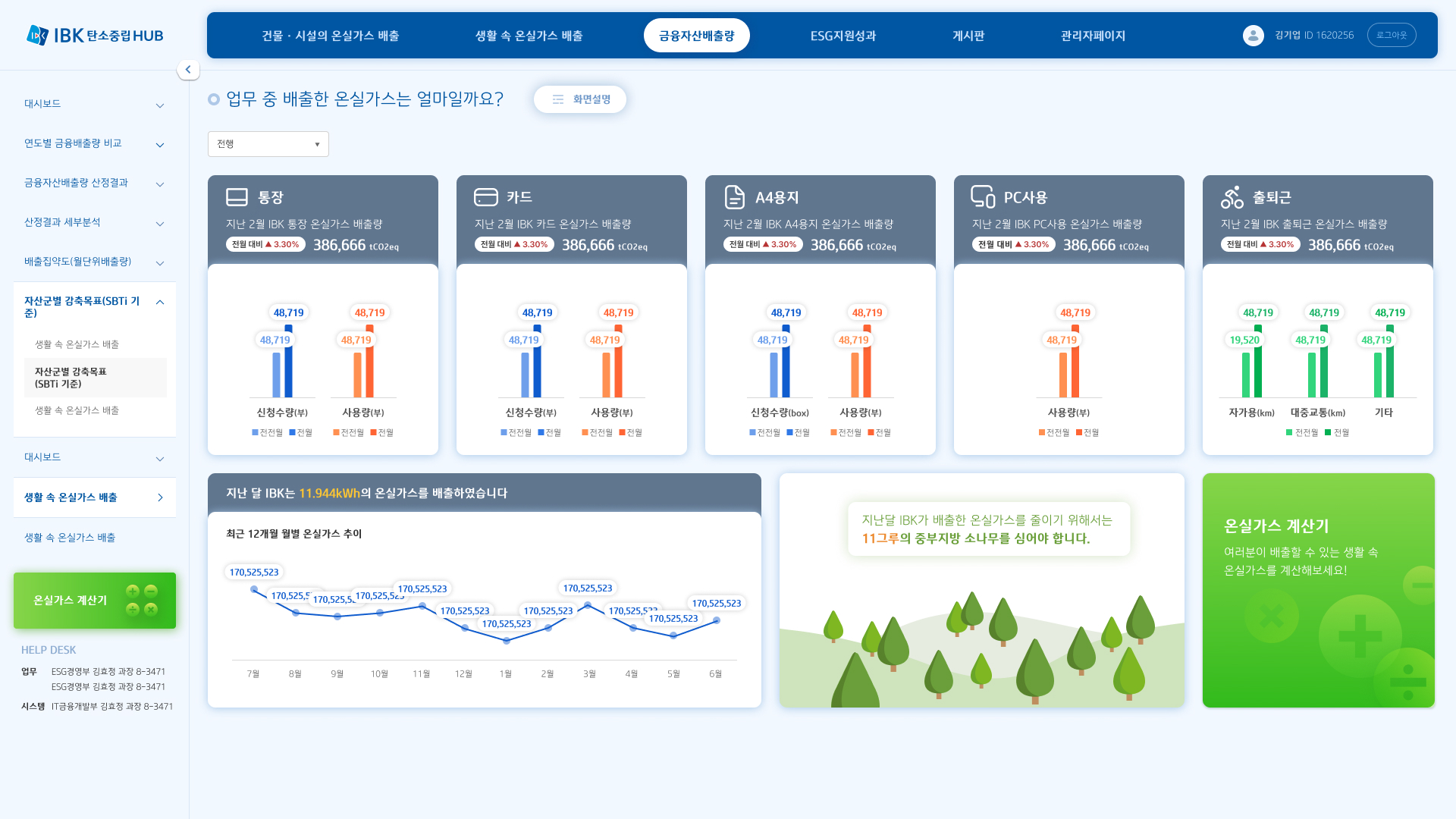1456x819 pixels.
Task: Click the IBK 탄소중립 HUB logo
Action: 95,35
